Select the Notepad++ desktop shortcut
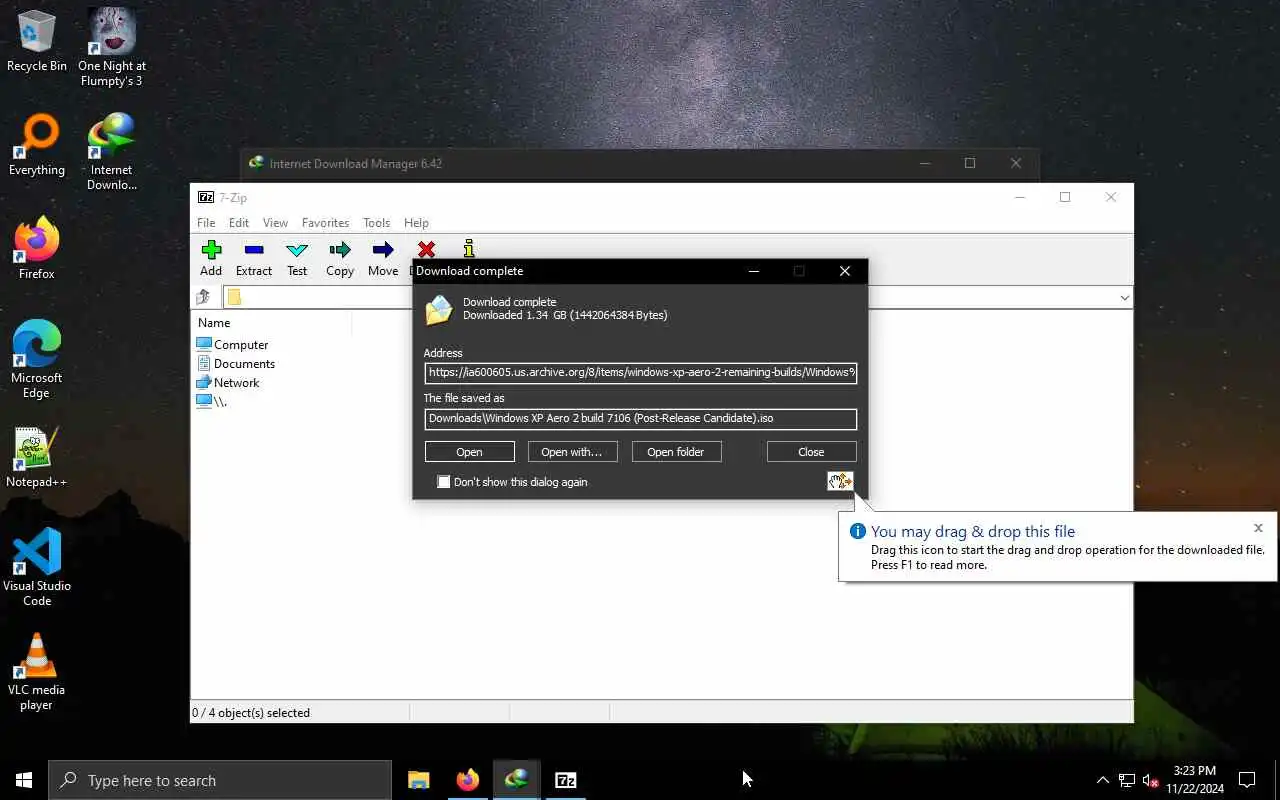Screen dimensions: 1280x800 (x=37, y=458)
